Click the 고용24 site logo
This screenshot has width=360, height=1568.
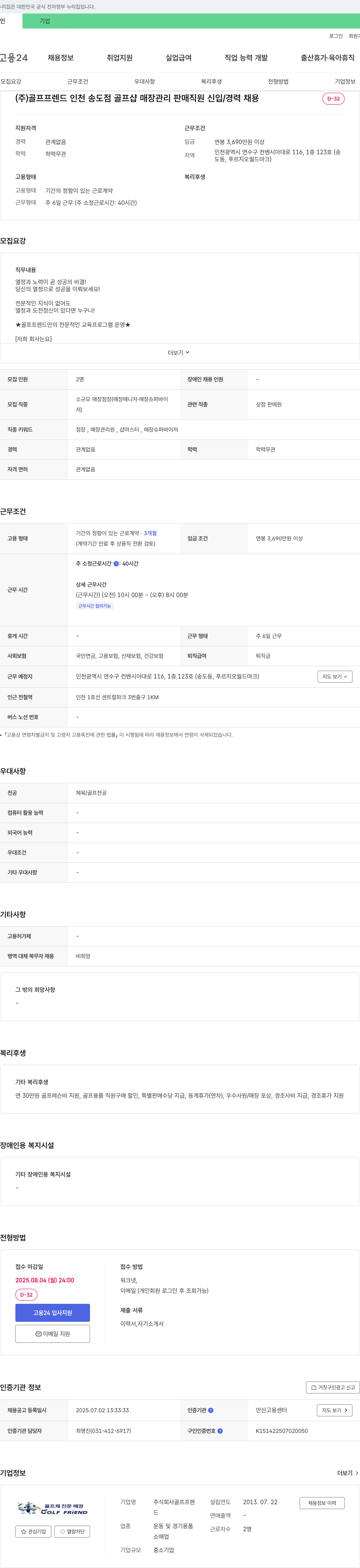[x=14, y=58]
